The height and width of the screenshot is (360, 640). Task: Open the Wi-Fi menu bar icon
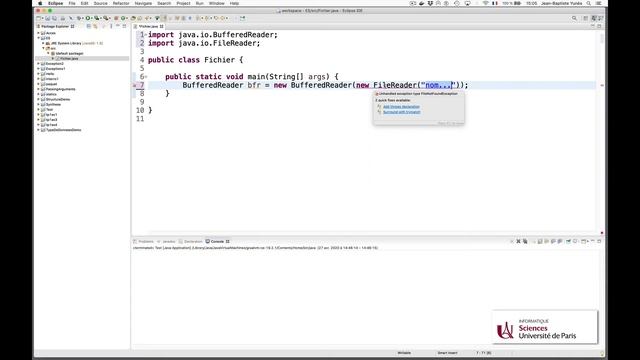[x=485, y=3]
